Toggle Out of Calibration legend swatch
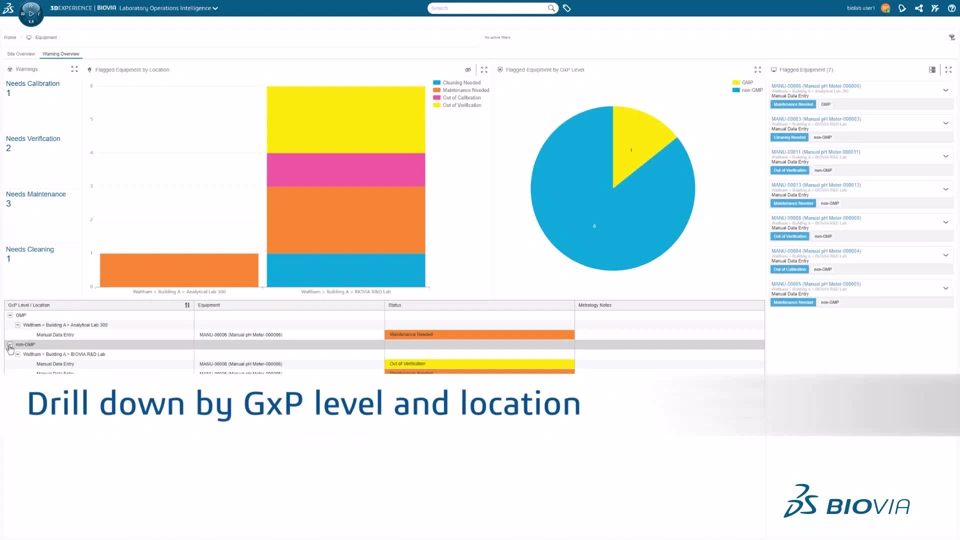The width and height of the screenshot is (960, 540). click(437, 97)
